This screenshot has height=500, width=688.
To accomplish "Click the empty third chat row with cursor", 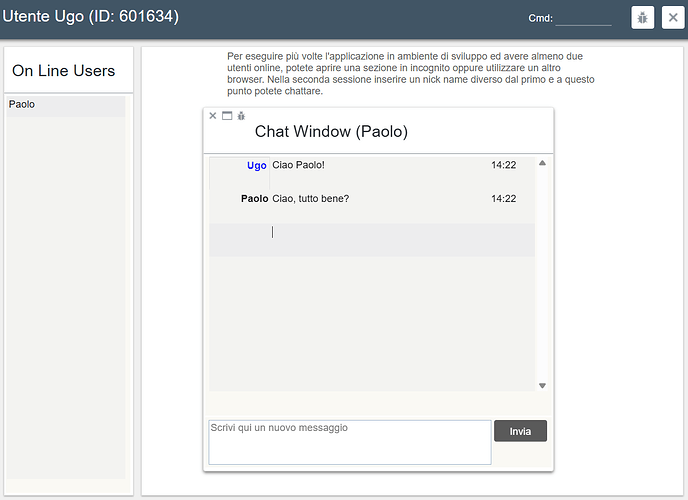I will pyautogui.click(x=372, y=240).
